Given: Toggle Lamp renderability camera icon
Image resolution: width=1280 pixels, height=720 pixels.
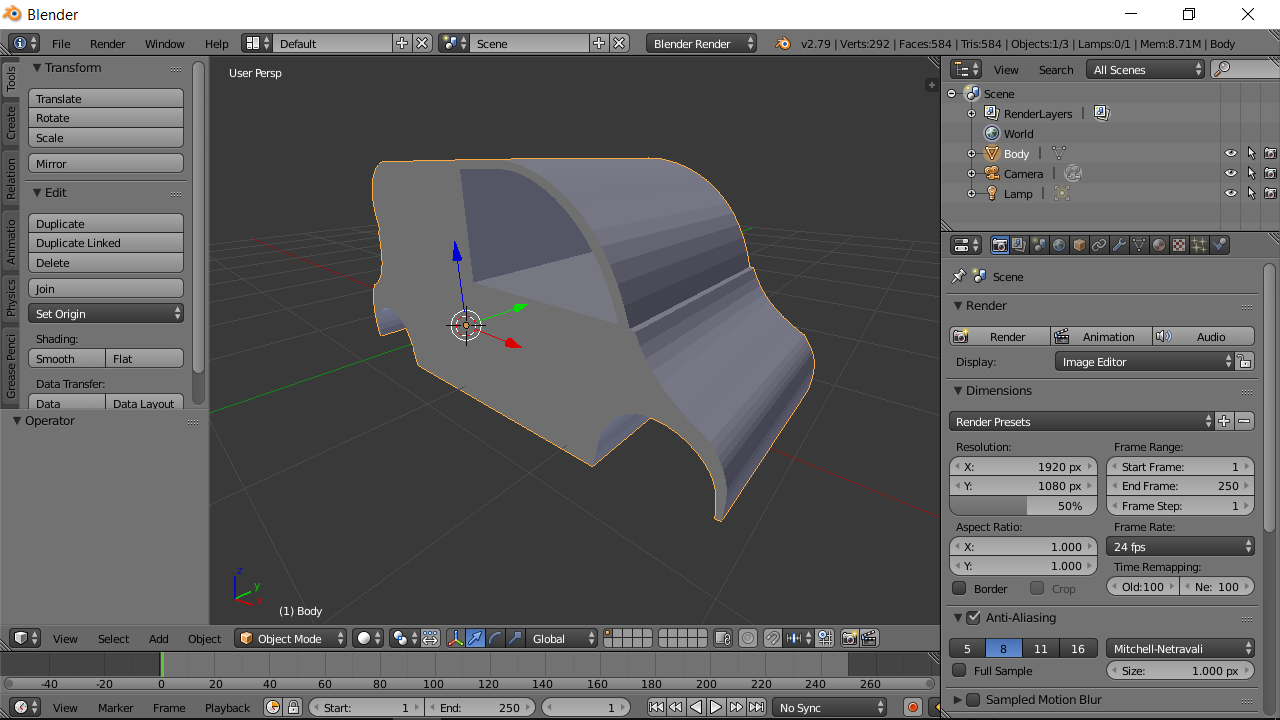Looking at the screenshot, I should click(1270, 193).
